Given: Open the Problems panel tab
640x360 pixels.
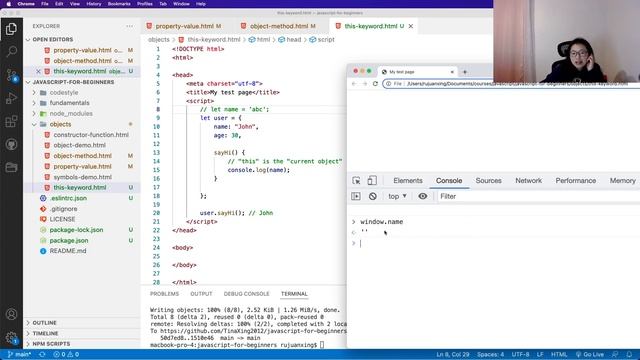Looking at the screenshot, I should point(164,294).
